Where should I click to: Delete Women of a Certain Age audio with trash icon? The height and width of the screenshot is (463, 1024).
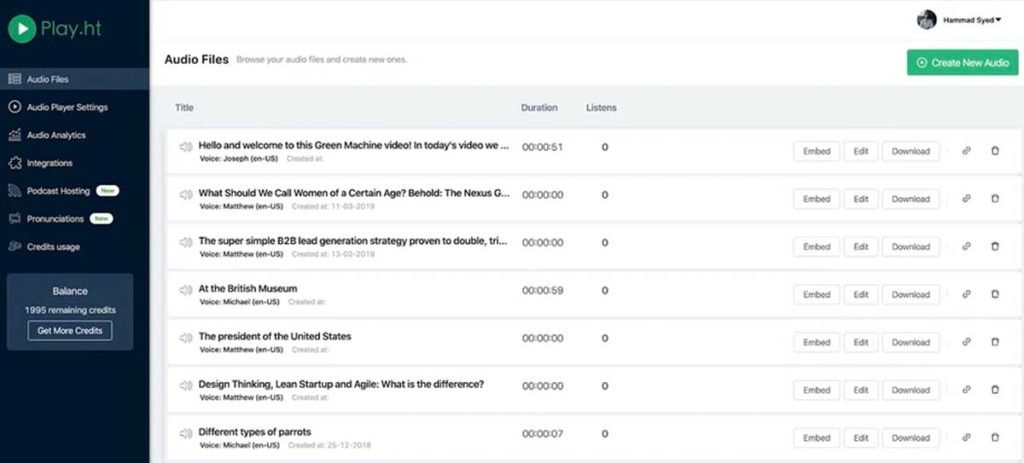[995, 199]
